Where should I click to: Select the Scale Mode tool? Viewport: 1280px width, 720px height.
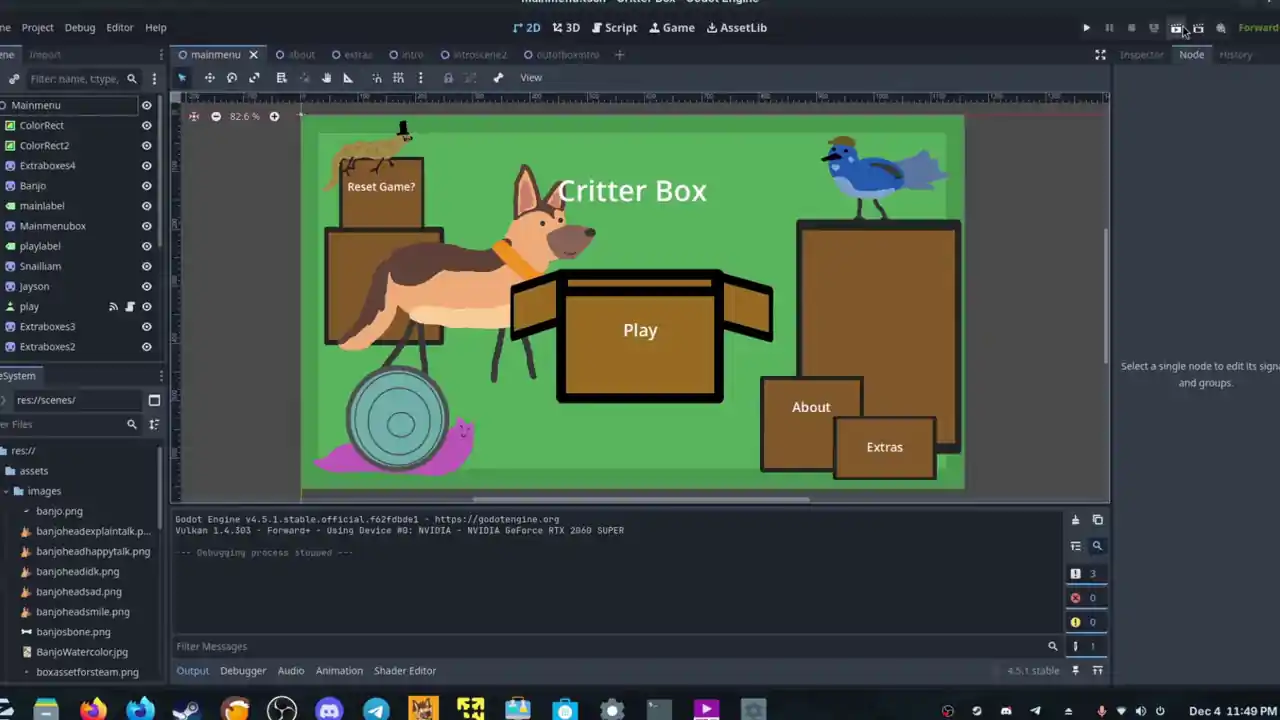(x=255, y=78)
